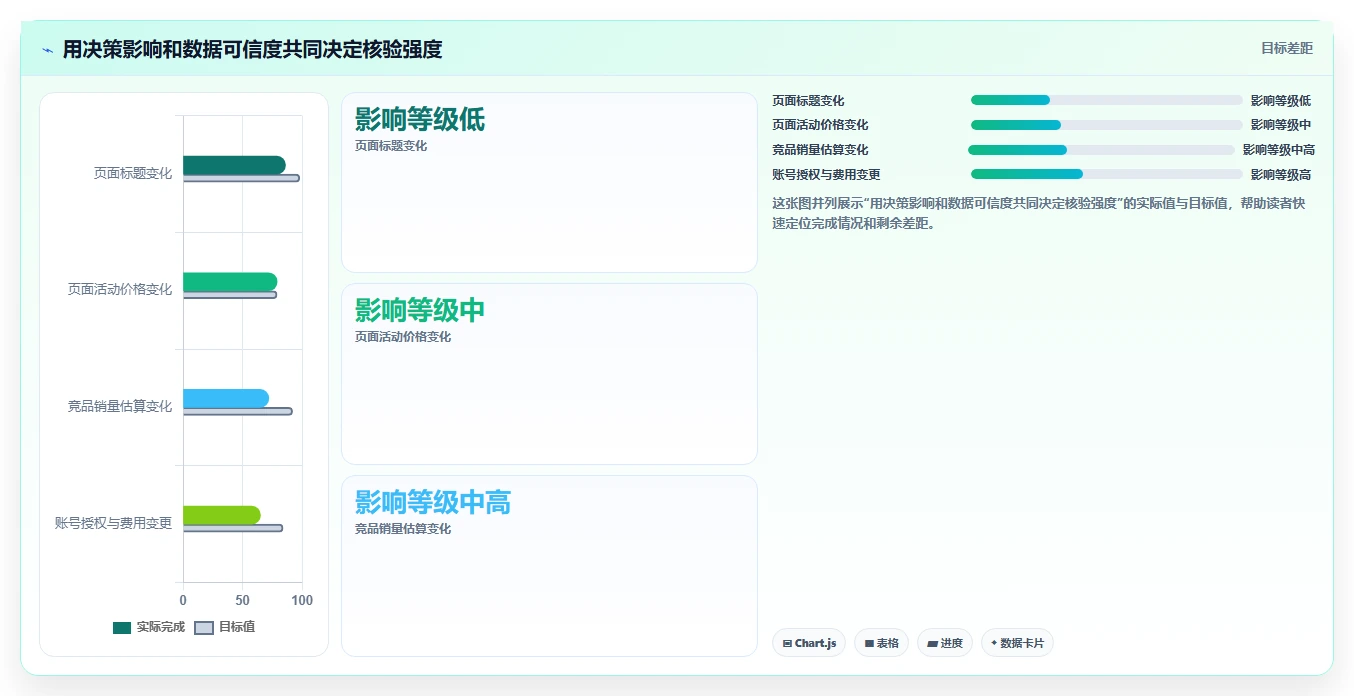Select the 数据卡片 tag chip
Image resolution: width=1354 pixels, height=696 pixels.
(x=1017, y=643)
